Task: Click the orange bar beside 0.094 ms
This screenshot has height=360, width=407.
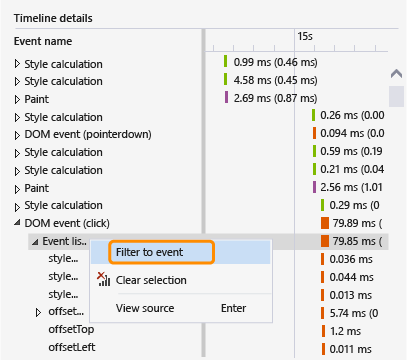Action: point(314,133)
